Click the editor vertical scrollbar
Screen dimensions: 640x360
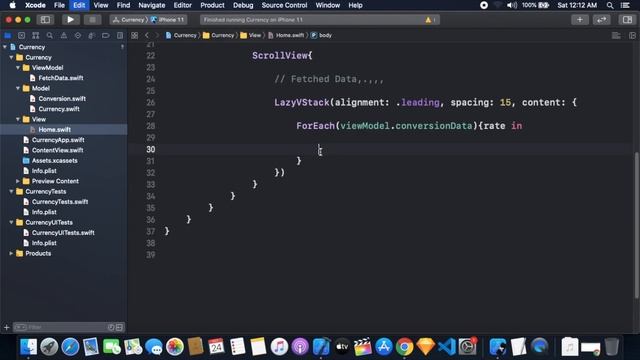pos(636,225)
